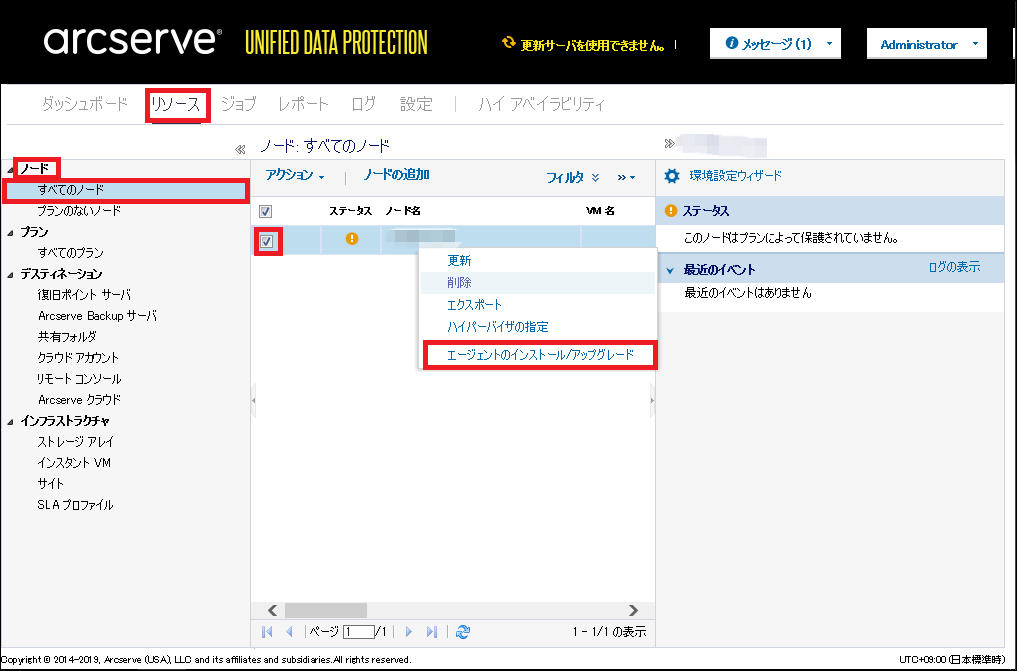Click the update server unavailable message
The height and width of the screenshot is (671, 1017).
pyautogui.click(x=593, y=45)
